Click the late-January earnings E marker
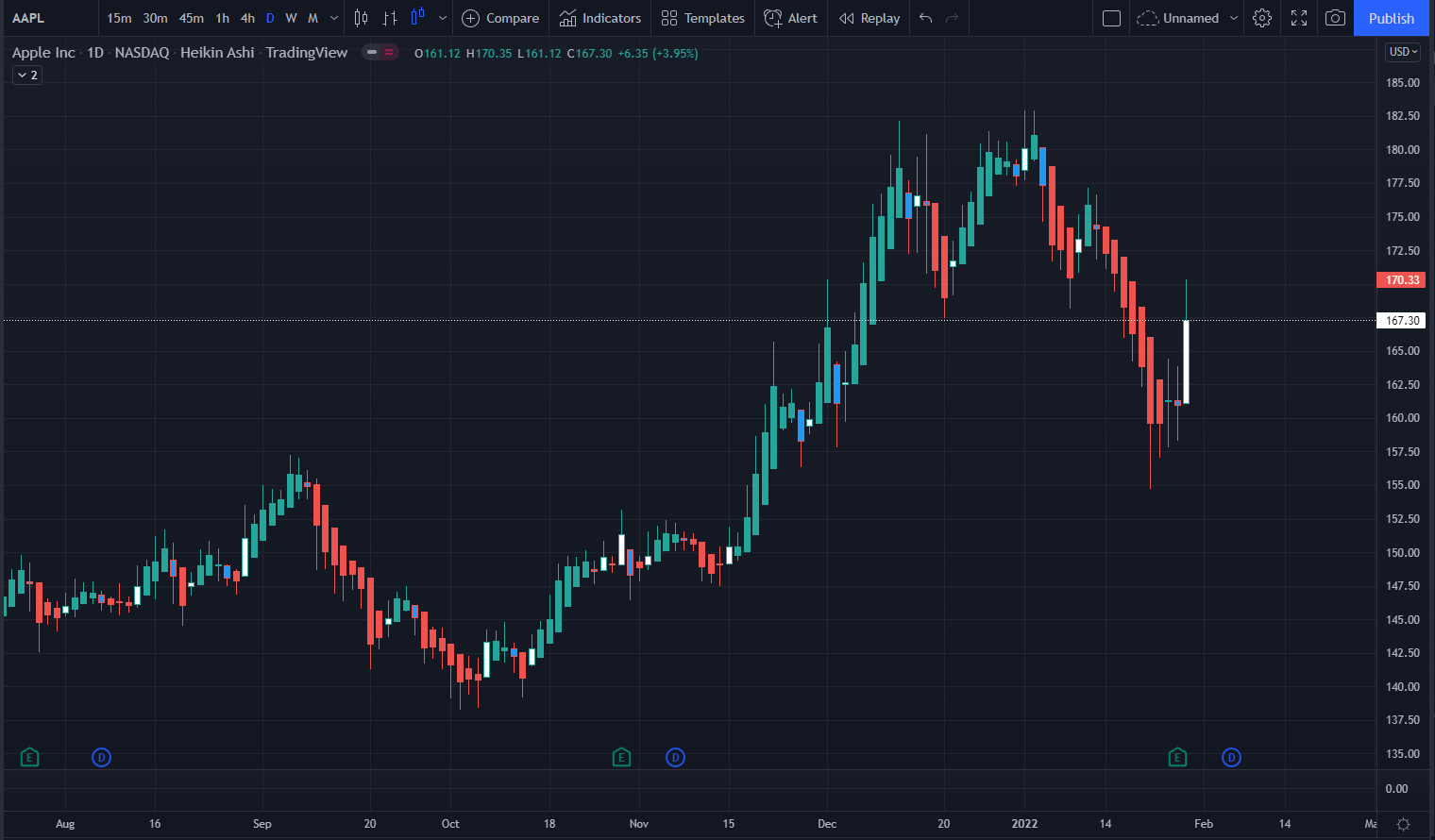The height and width of the screenshot is (840, 1435). tap(1177, 757)
